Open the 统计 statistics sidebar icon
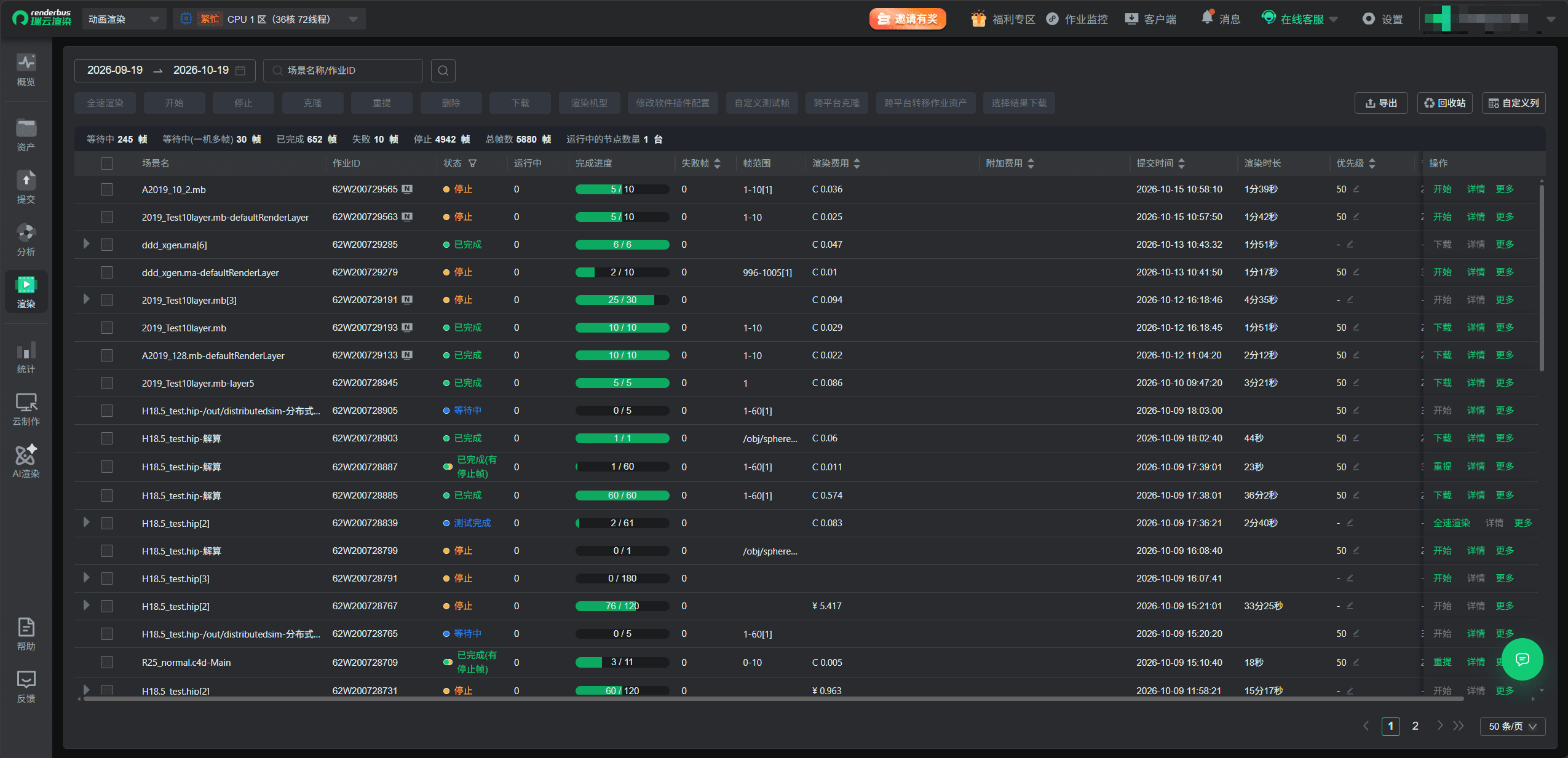This screenshot has width=1568, height=758. coord(26,357)
